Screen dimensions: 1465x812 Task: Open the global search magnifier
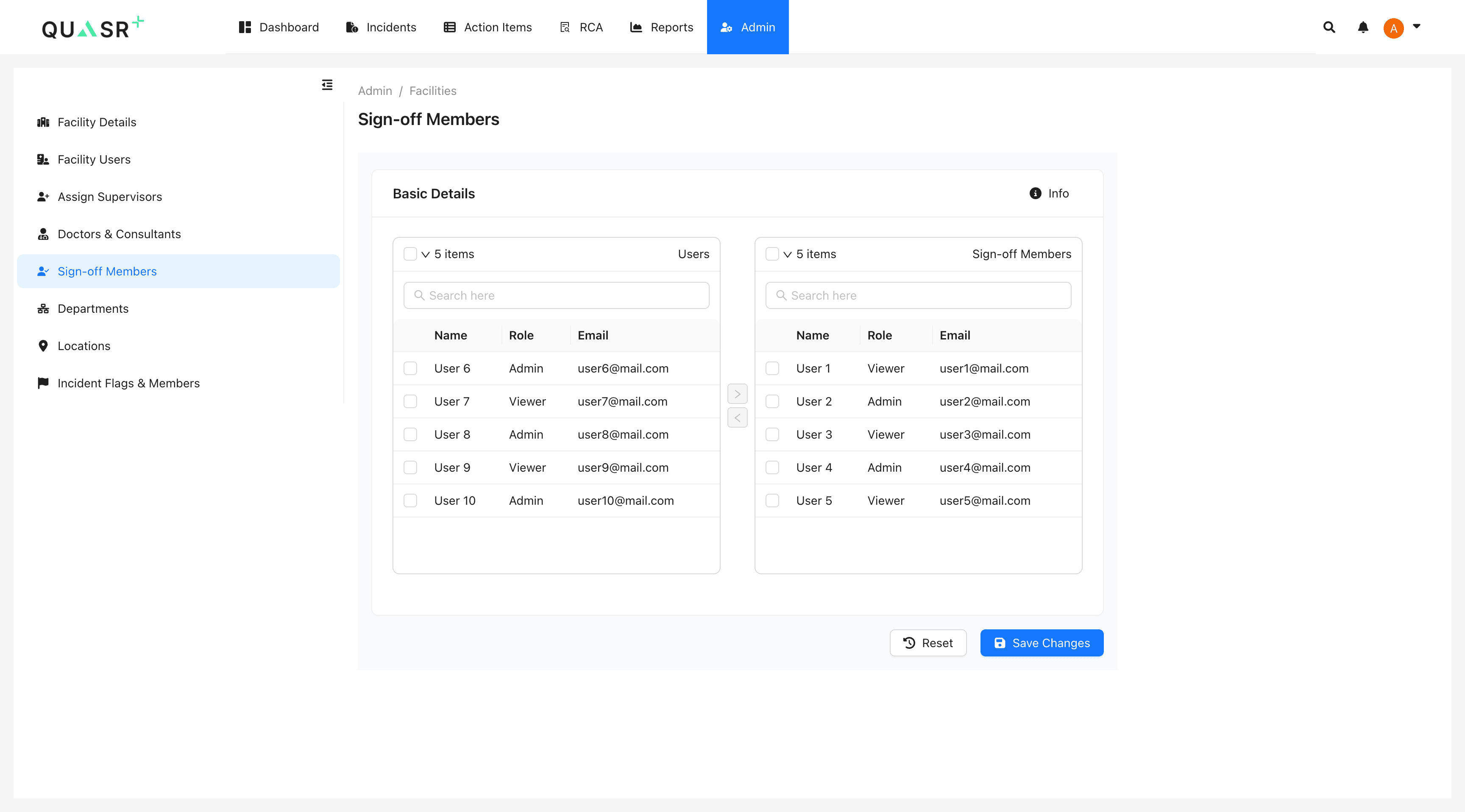point(1329,27)
